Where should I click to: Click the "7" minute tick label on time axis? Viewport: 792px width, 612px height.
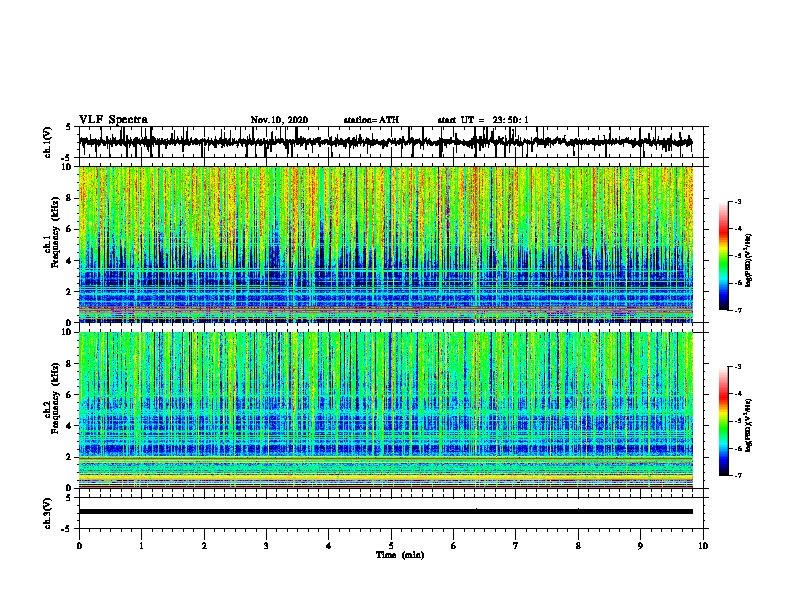pyautogui.click(x=516, y=546)
